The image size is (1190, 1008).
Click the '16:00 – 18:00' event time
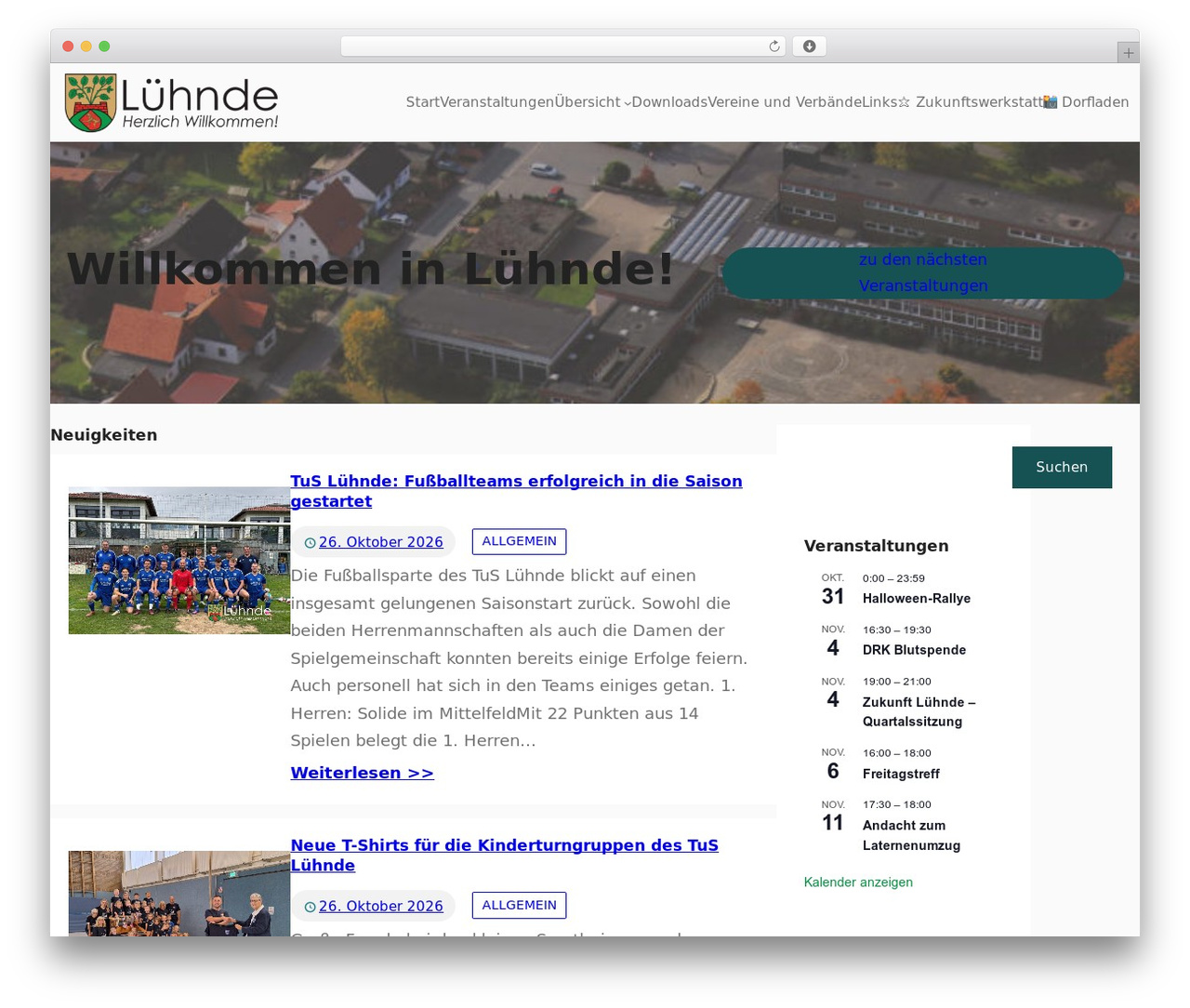[896, 753]
